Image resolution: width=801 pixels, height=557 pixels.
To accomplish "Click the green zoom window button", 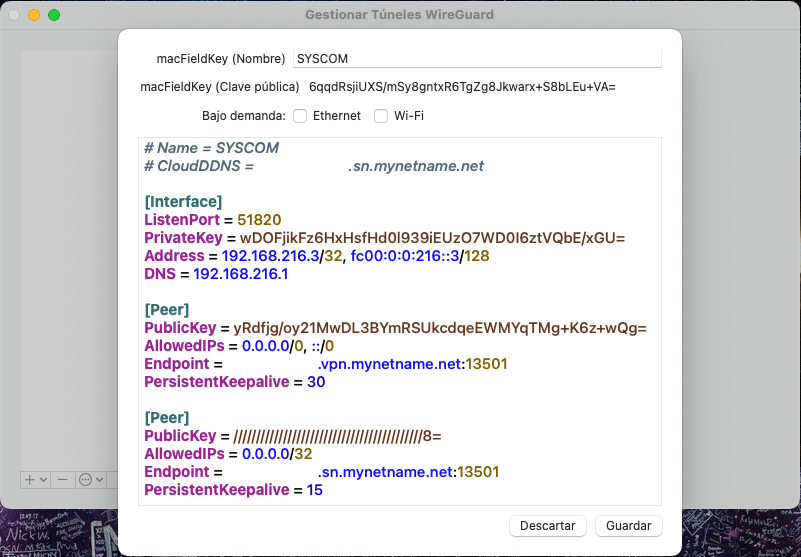I will point(54,15).
